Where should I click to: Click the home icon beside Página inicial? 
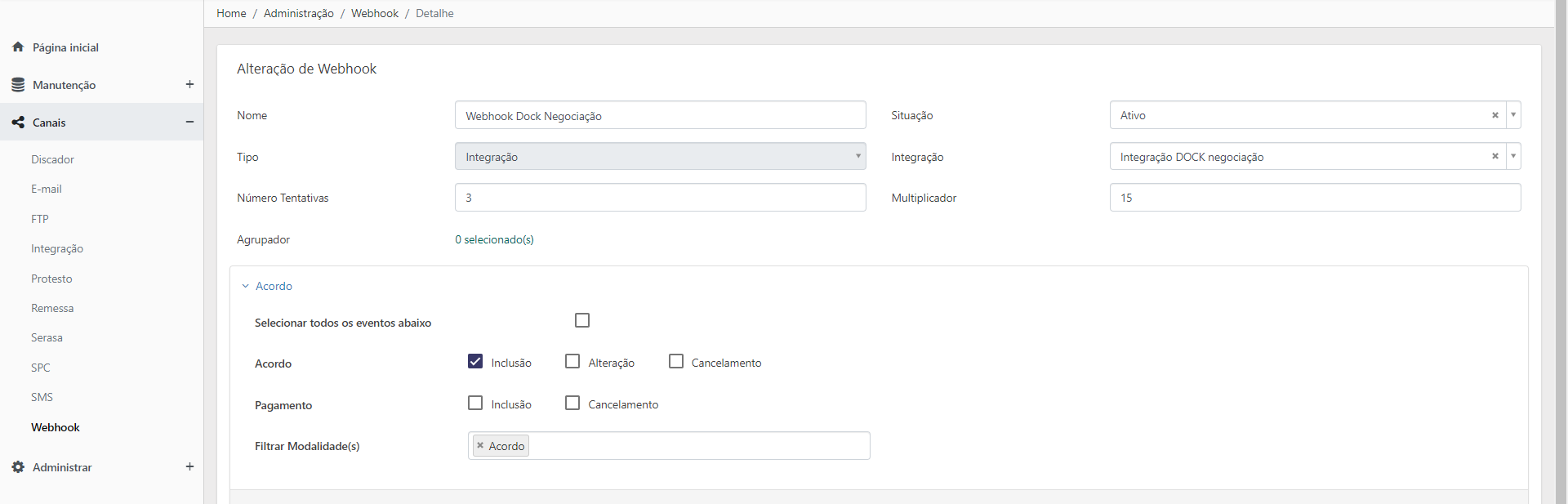[18, 47]
